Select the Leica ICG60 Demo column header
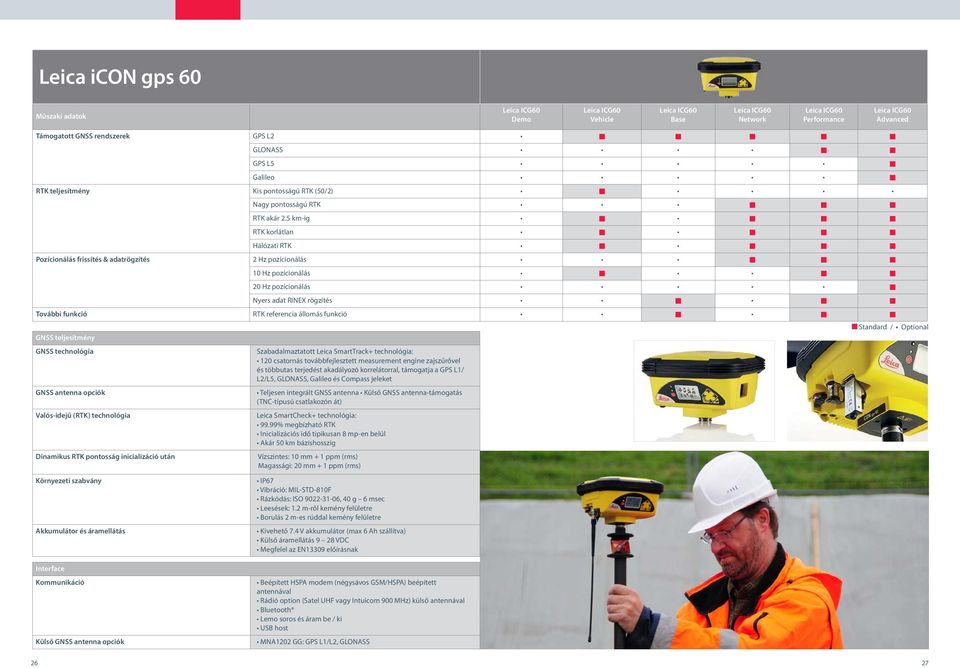Viewport: 960px width, 668px height. click(521, 115)
